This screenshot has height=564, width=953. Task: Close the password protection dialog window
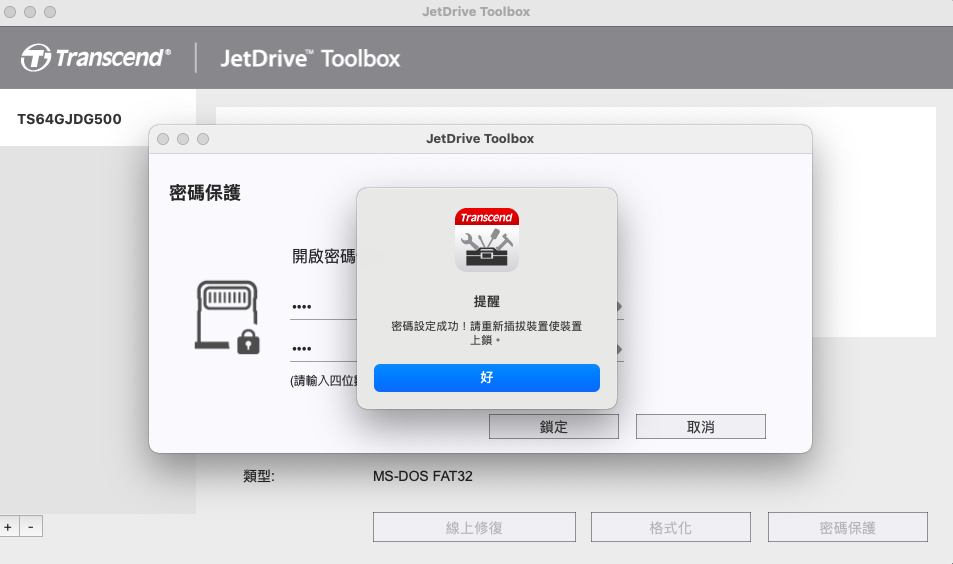pos(163,139)
